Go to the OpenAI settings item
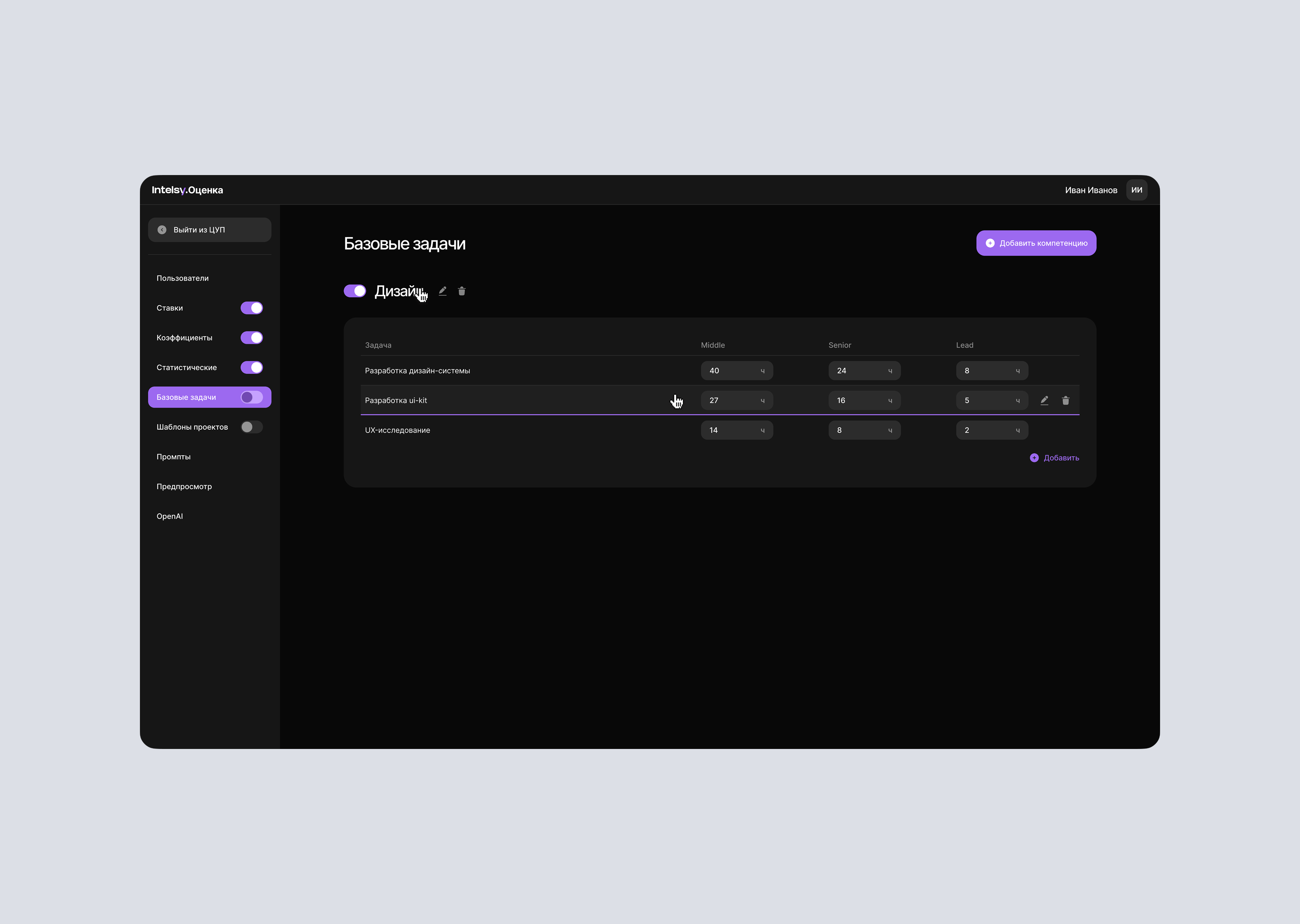Viewport: 1300px width, 924px height. pyautogui.click(x=170, y=517)
